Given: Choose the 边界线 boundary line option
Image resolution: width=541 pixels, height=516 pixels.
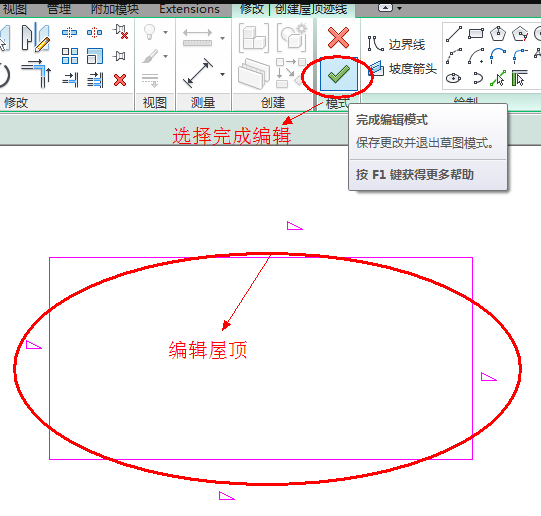Looking at the screenshot, I should coord(396,44).
